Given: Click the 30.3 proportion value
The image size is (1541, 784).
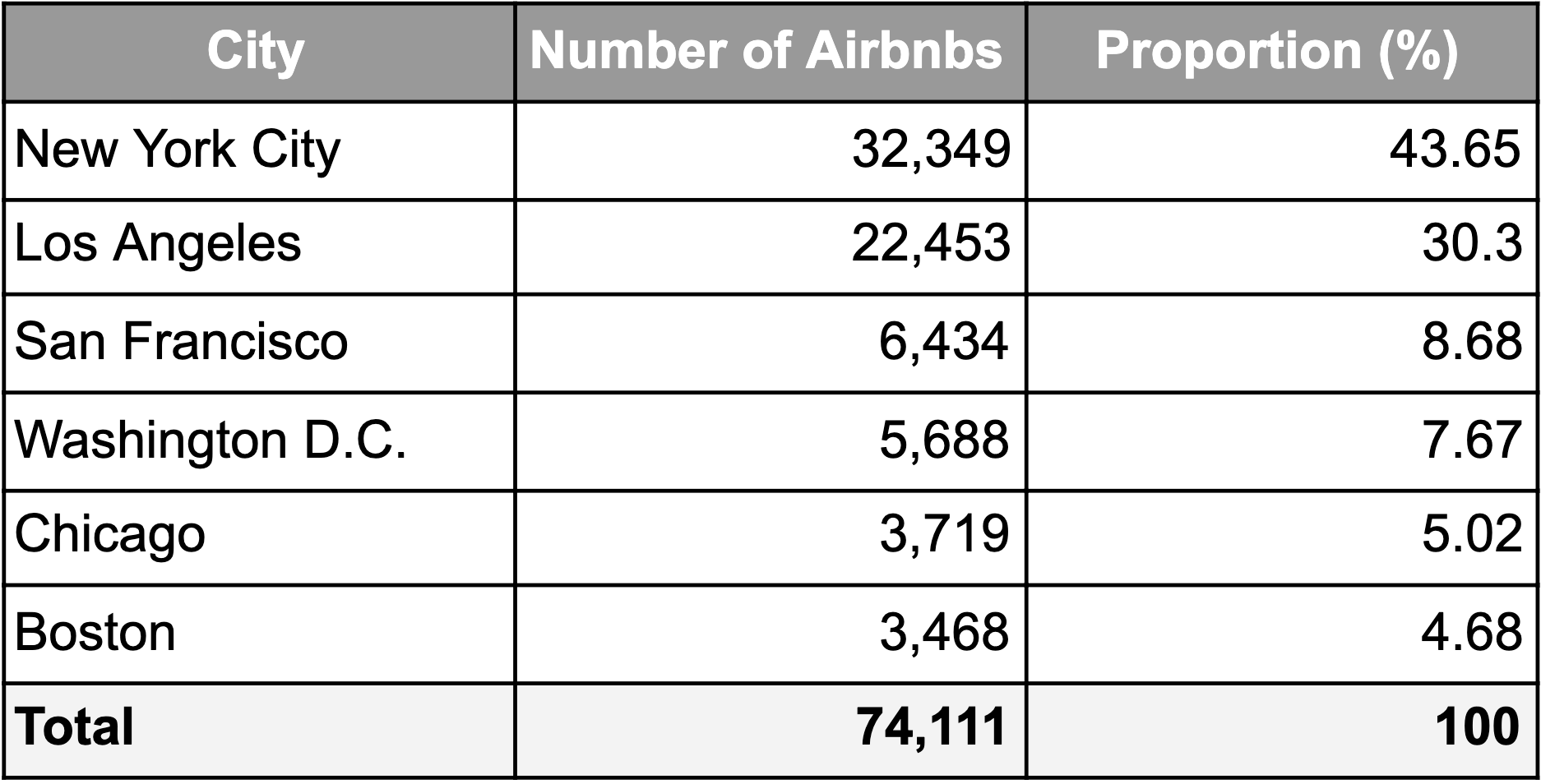Looking at the screenshot, I should click(1471, 244).
